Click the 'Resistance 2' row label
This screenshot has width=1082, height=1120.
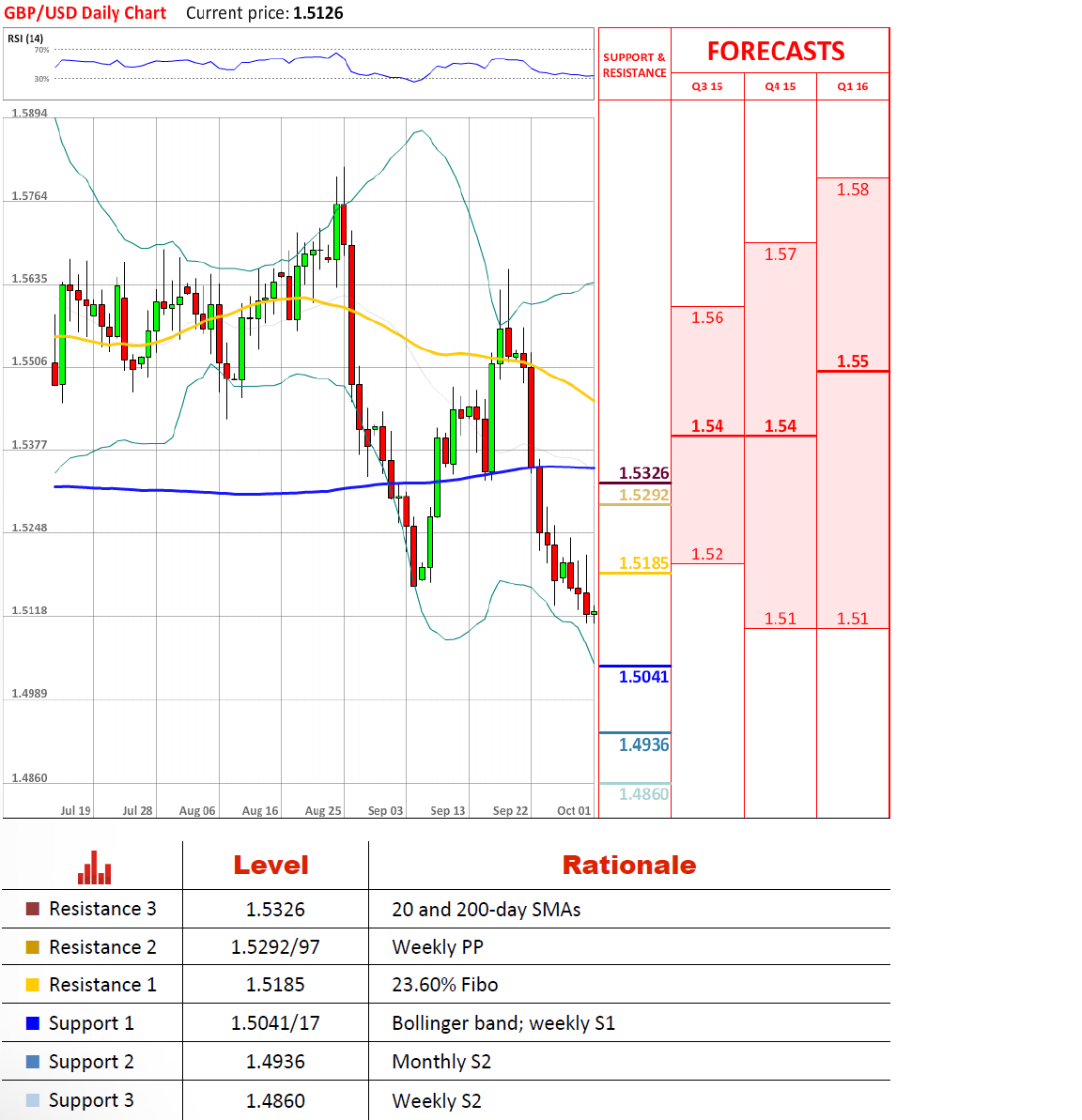(102, 947)
